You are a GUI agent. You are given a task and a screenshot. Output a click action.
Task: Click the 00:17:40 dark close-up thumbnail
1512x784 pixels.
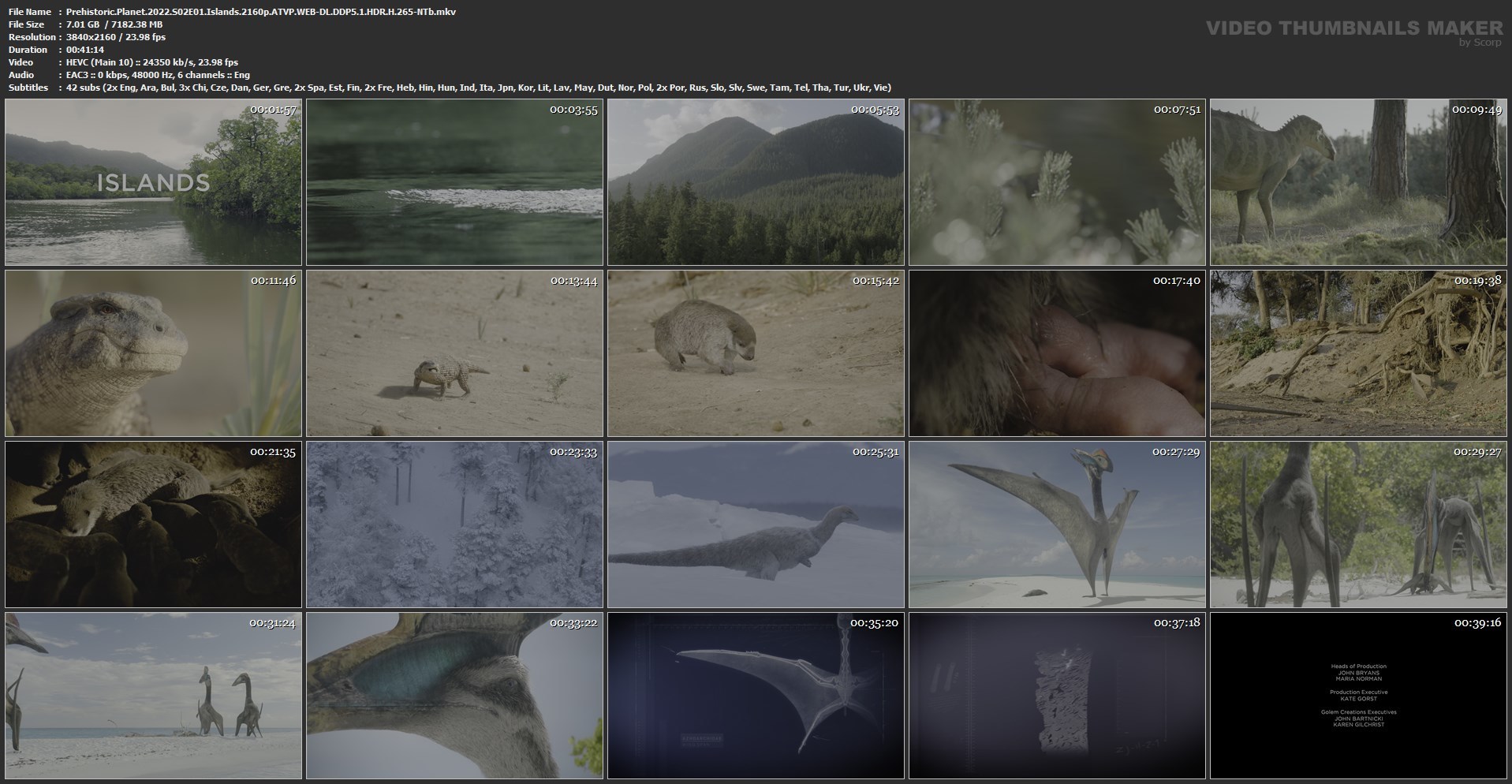click(1057, 353)
